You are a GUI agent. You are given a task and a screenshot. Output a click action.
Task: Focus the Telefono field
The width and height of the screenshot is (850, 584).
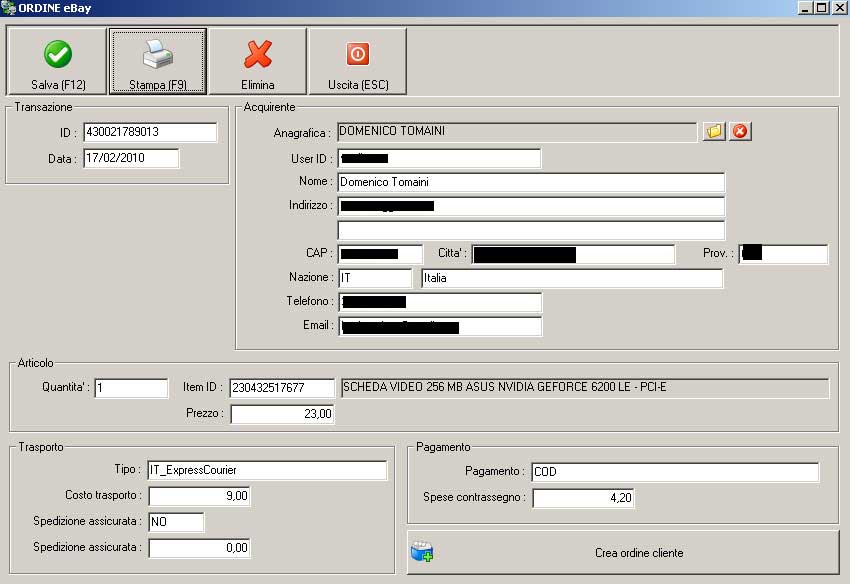click(x=440, y=302)
